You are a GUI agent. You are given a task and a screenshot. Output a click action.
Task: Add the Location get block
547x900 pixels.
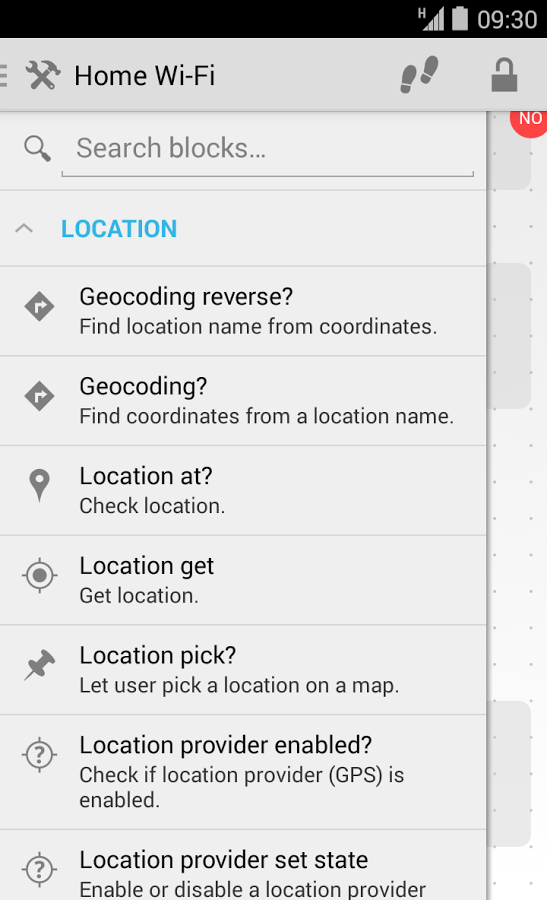pyautogui.click(x=243, y=580)
